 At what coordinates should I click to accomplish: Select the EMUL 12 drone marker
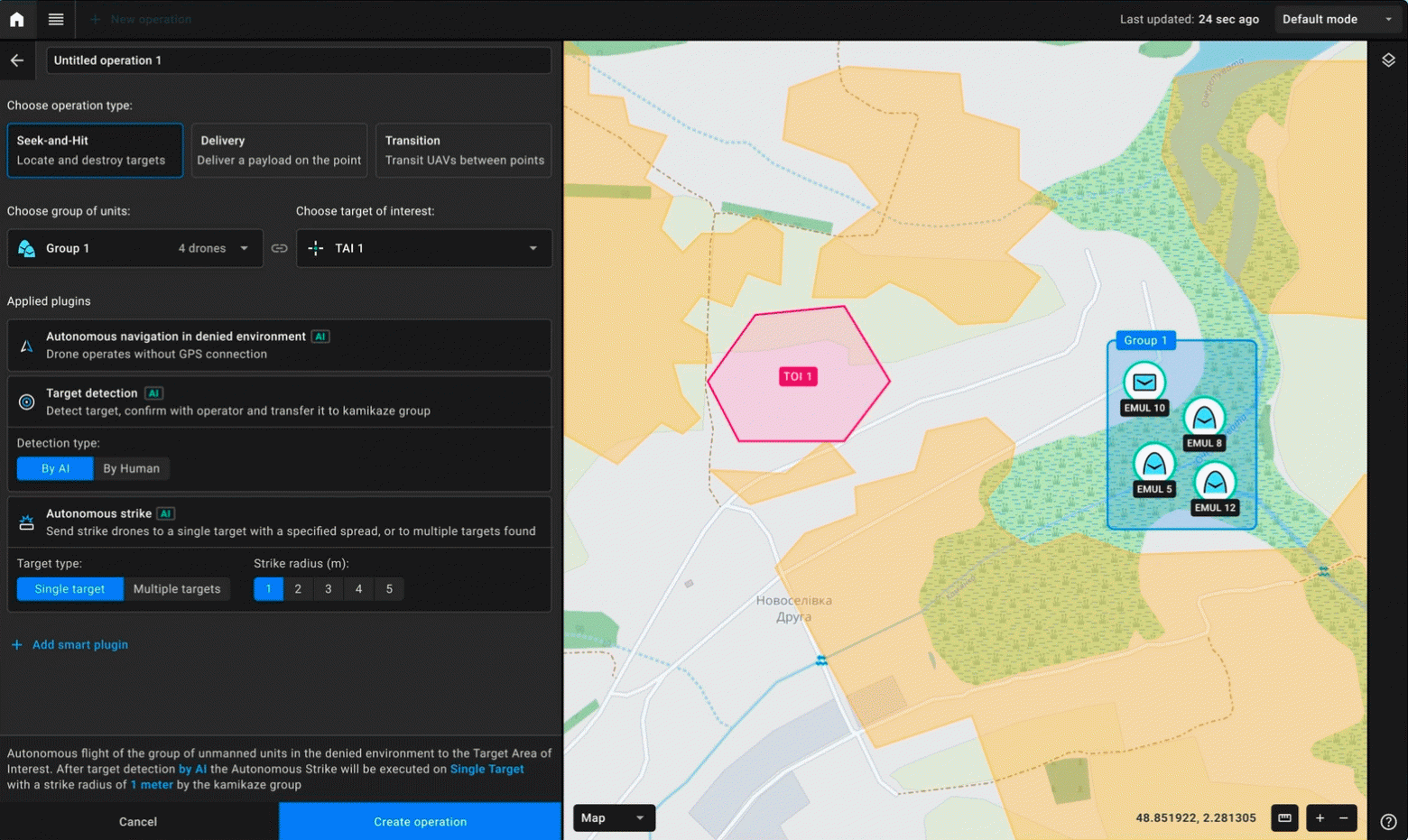tap(1215, 483)
